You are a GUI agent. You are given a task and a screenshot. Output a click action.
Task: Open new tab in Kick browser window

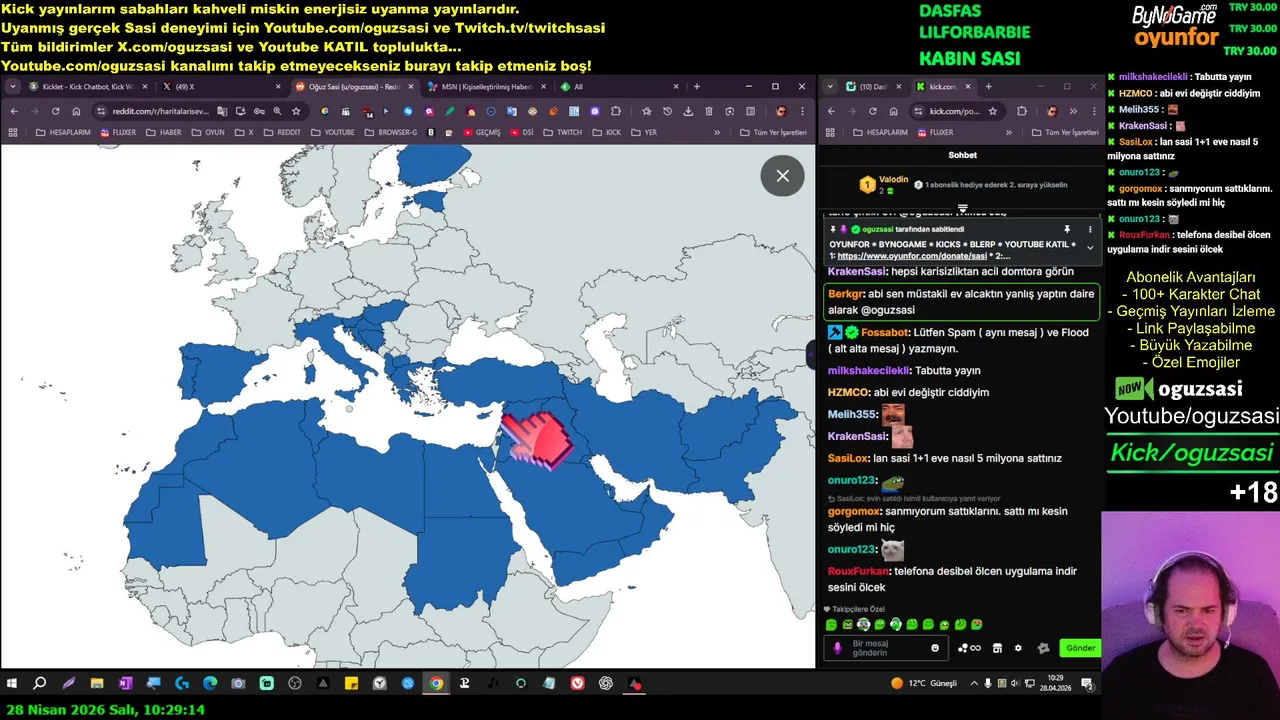(988, 87)
